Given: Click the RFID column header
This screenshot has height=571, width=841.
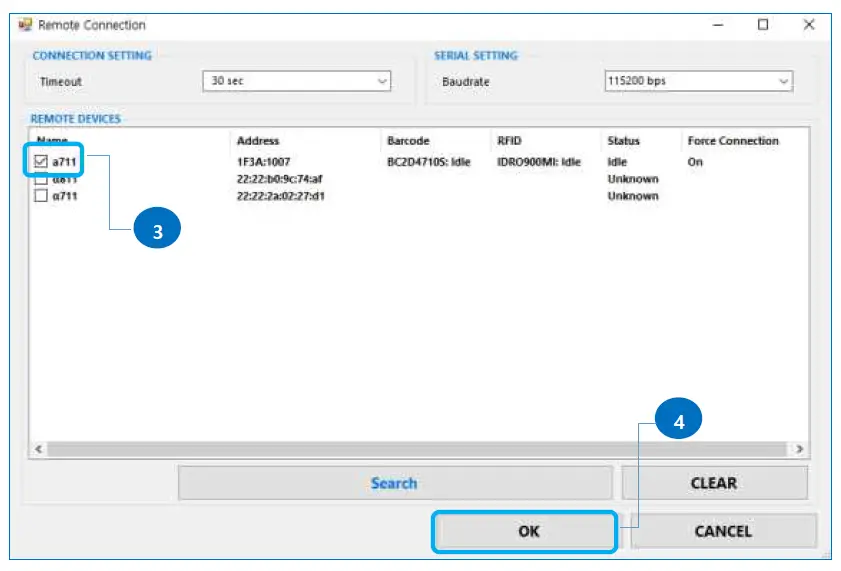Looking at the screenshot, I should 509,141.
